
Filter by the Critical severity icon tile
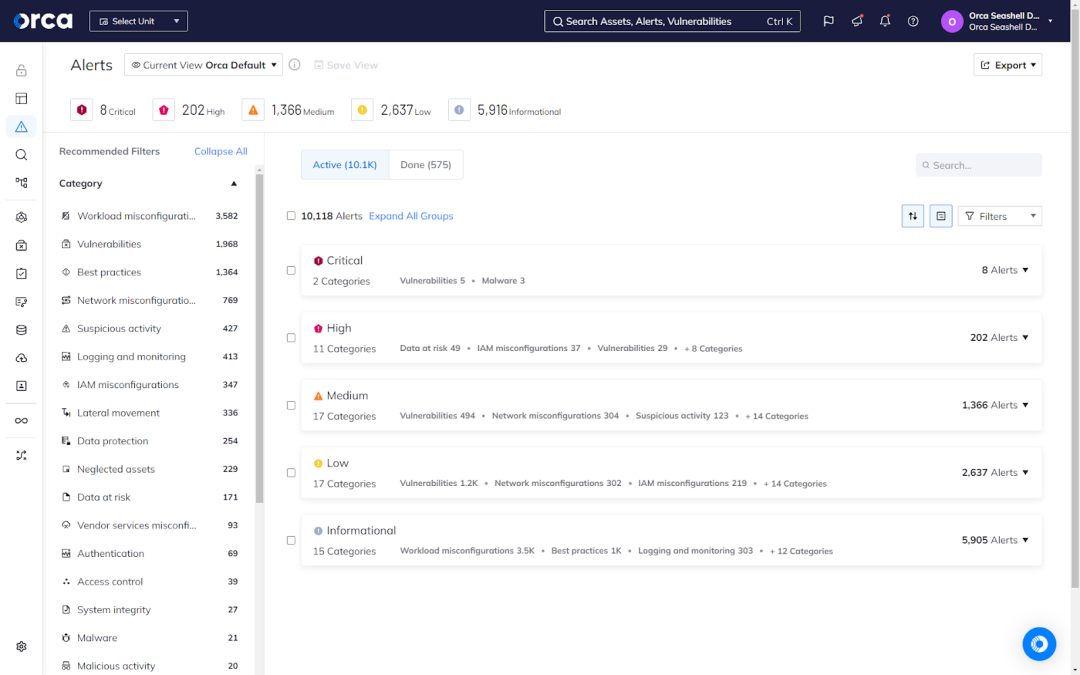point(81,110)
